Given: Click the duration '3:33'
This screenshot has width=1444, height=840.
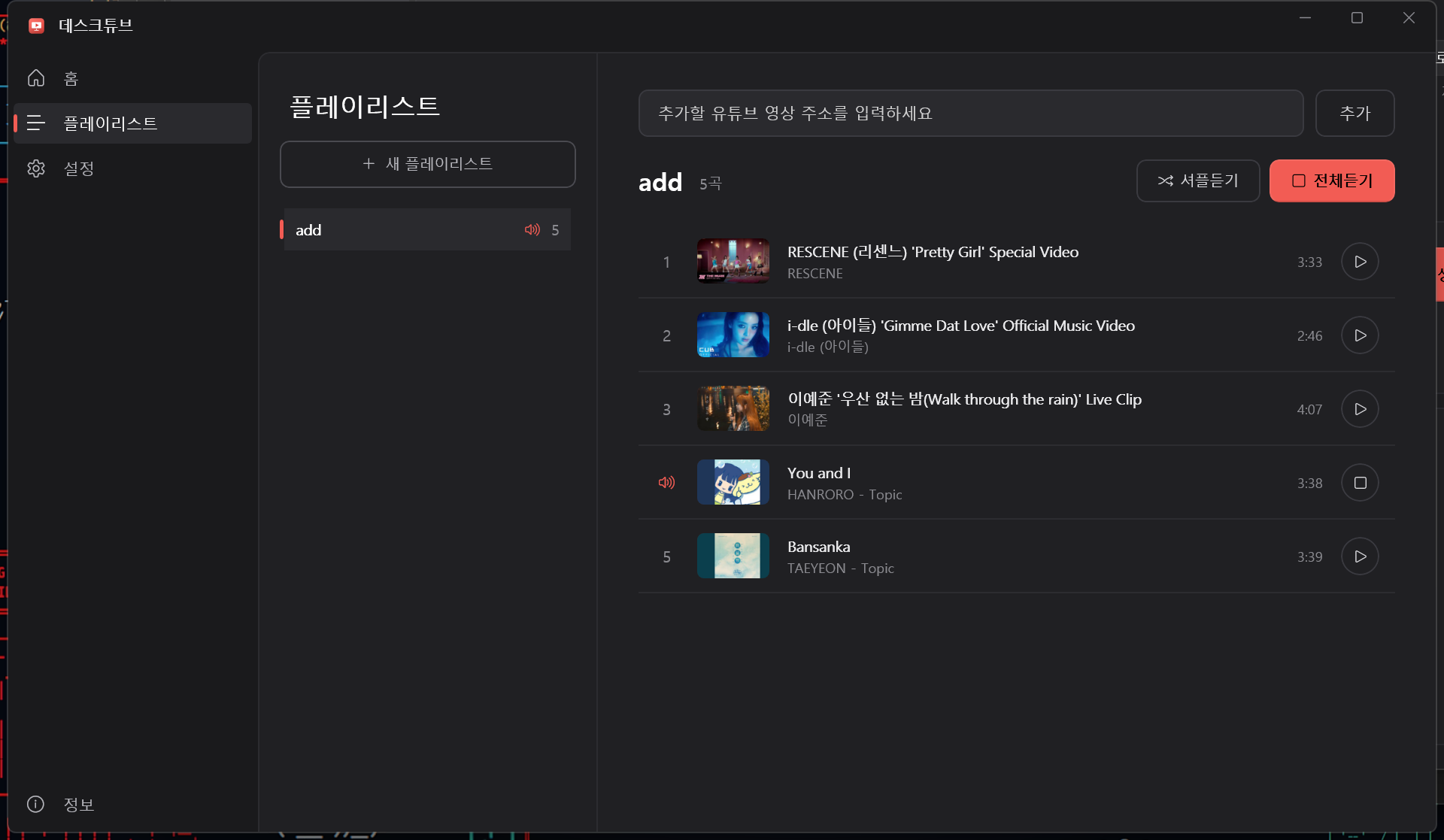Looking at the screenshot, I should [1309, 262].
